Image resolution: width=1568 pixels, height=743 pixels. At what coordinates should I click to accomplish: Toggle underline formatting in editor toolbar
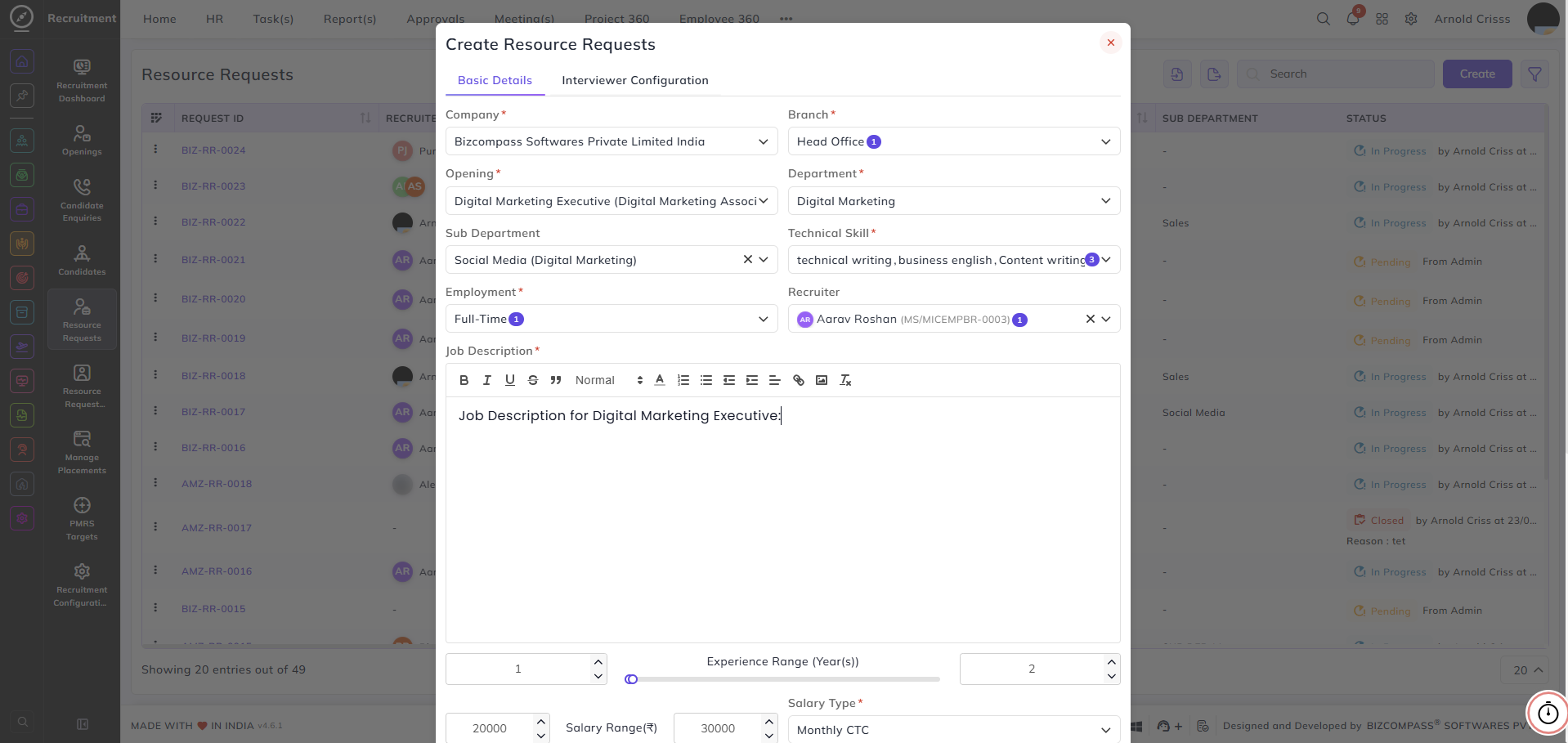click(510, 380)
